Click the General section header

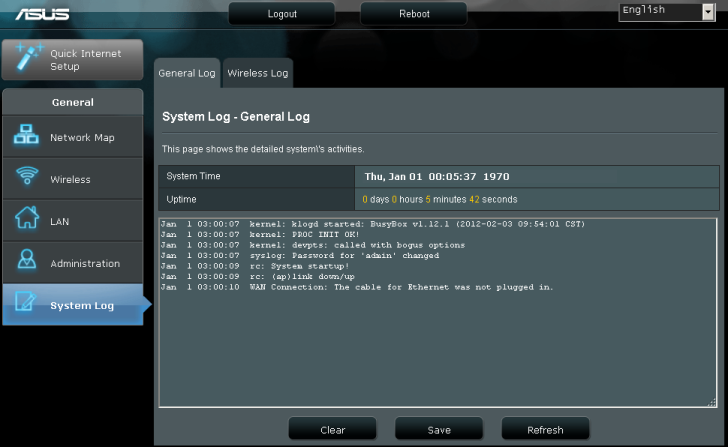(73, 102)
